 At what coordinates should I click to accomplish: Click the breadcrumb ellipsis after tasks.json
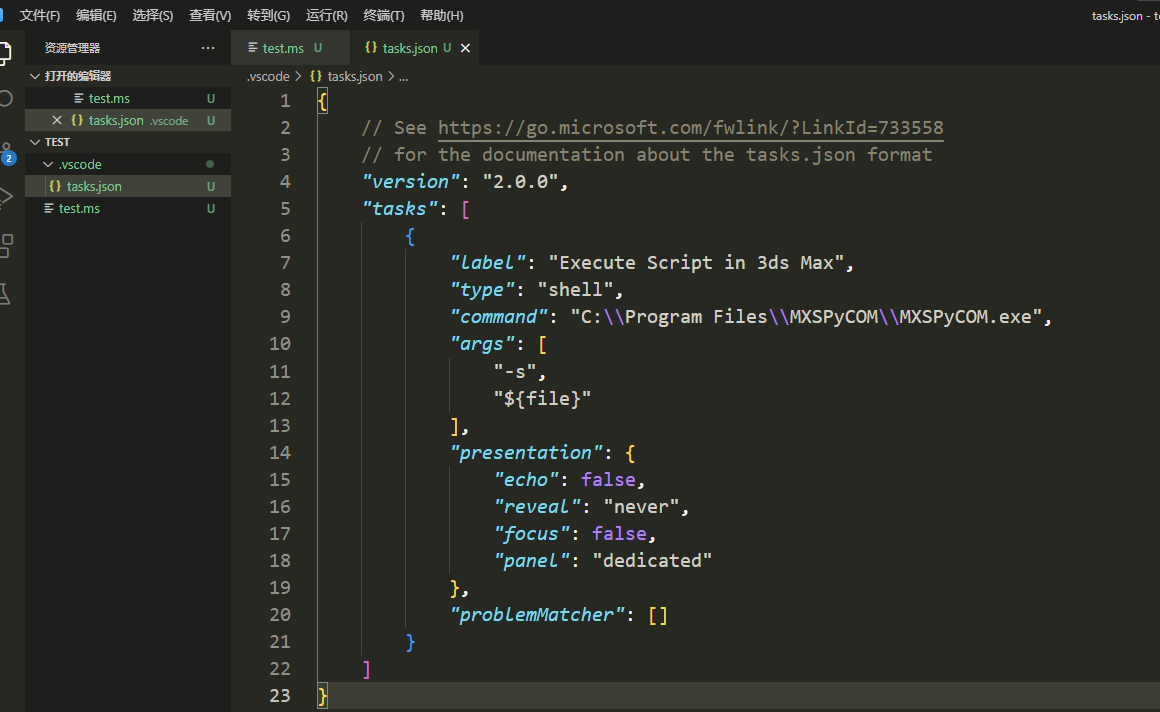click(x=403, y=76)
